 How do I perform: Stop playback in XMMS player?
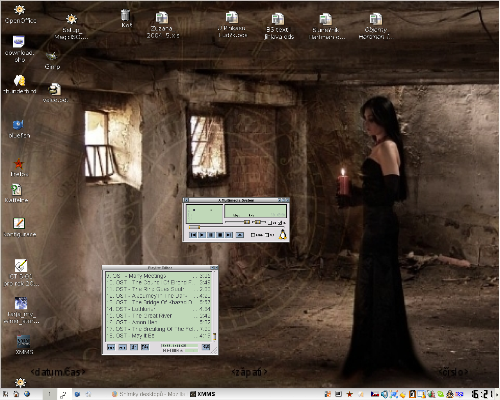[220, 235]
